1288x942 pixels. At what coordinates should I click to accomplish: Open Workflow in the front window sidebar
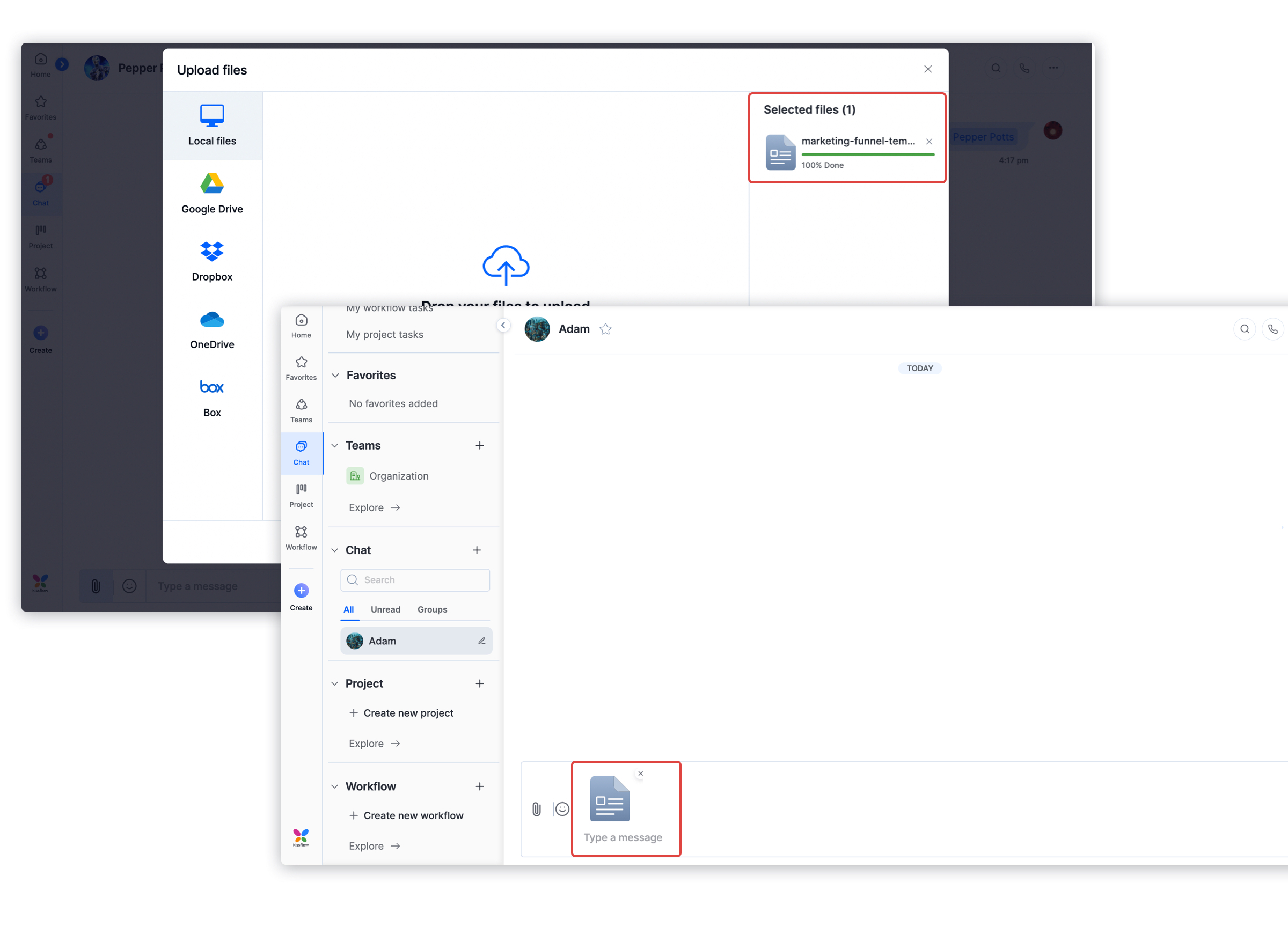point(301,538)
